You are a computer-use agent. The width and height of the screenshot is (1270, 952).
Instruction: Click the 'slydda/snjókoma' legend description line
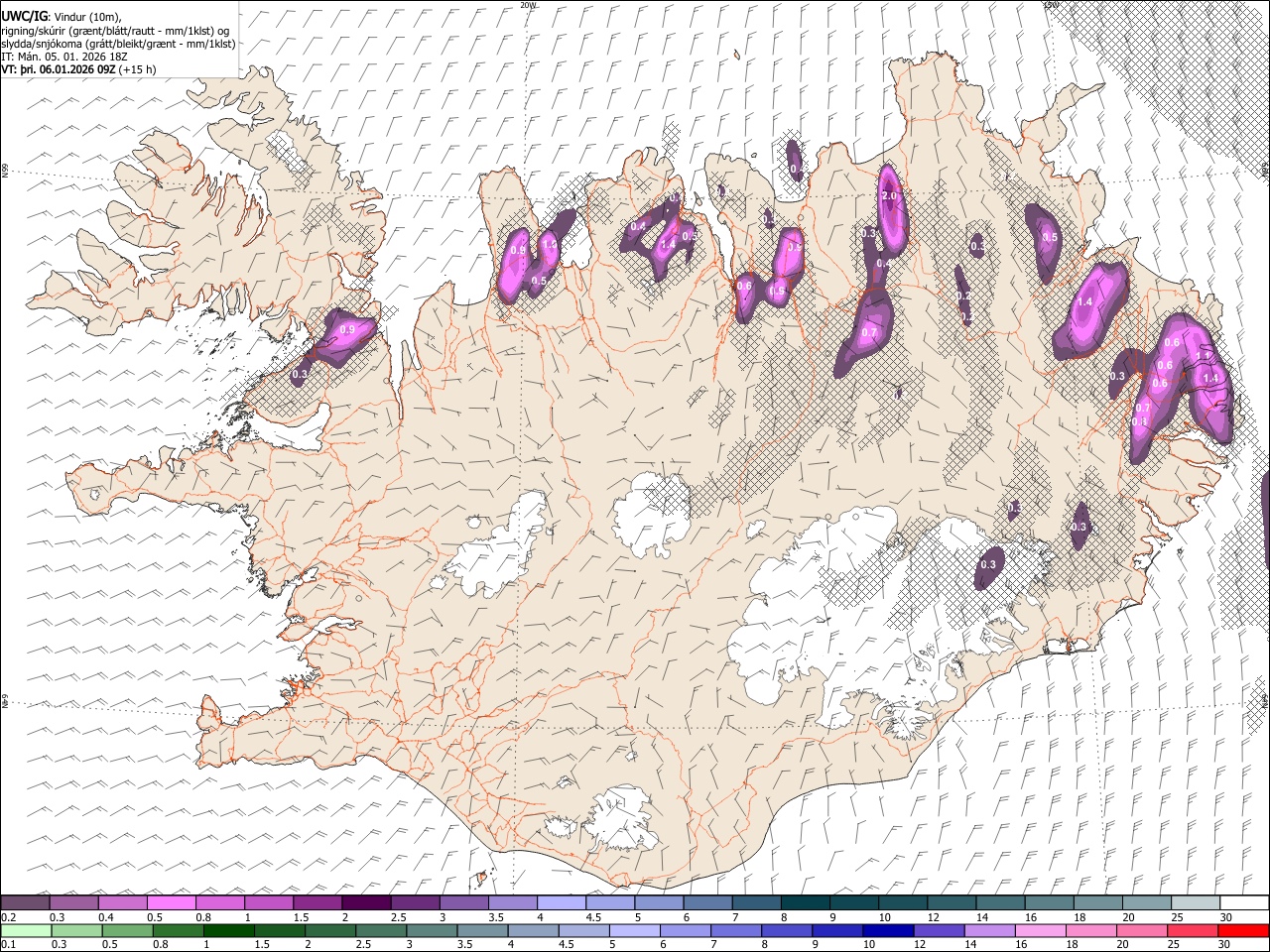[118, 44]
